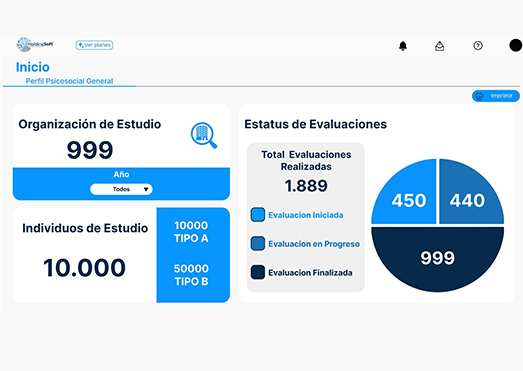This screenshot has height=371, width=523.
Task: Click the Ver planes button
Action: tap(94, 45)
